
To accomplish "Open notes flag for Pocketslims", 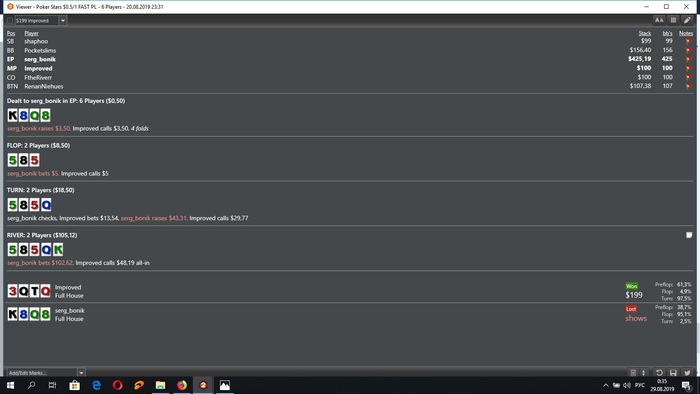I will pos(688,50).
